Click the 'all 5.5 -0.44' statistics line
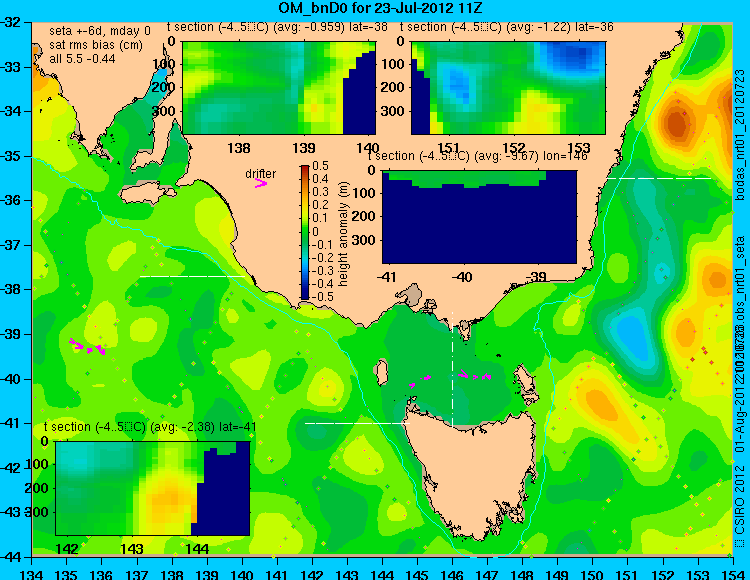The image size is (750, 580). click(82, 59)
